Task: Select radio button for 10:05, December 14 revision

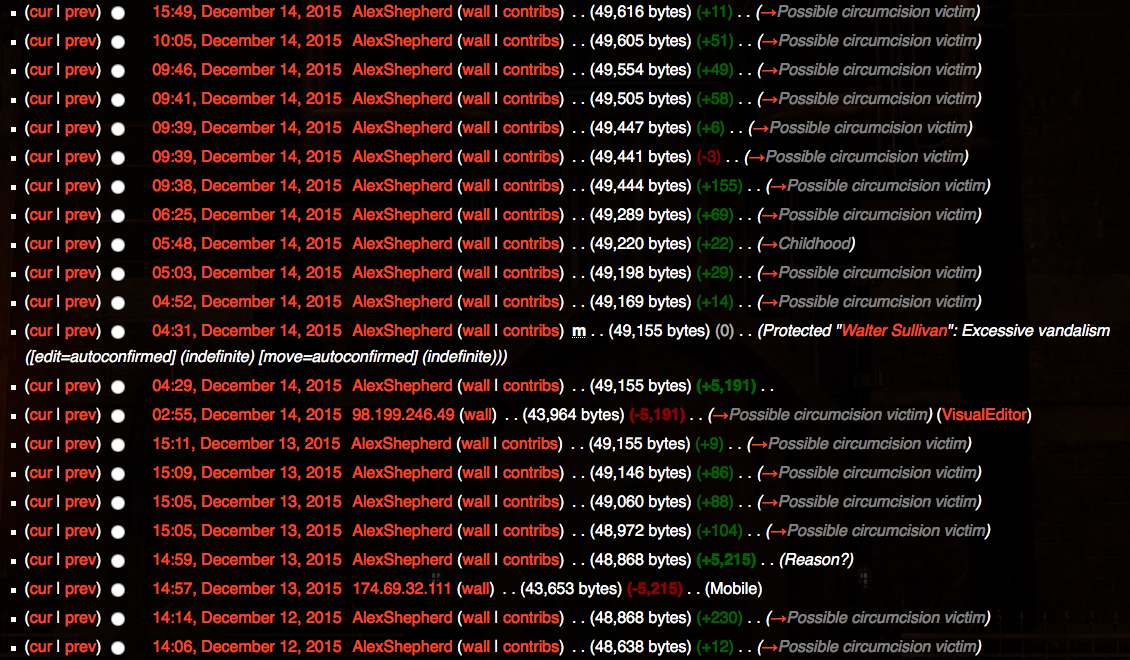Action: click(117, 42)
